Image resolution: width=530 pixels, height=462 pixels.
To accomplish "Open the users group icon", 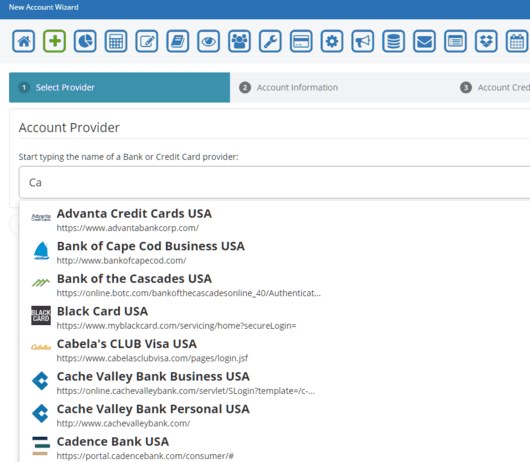I will pos(239,41).
